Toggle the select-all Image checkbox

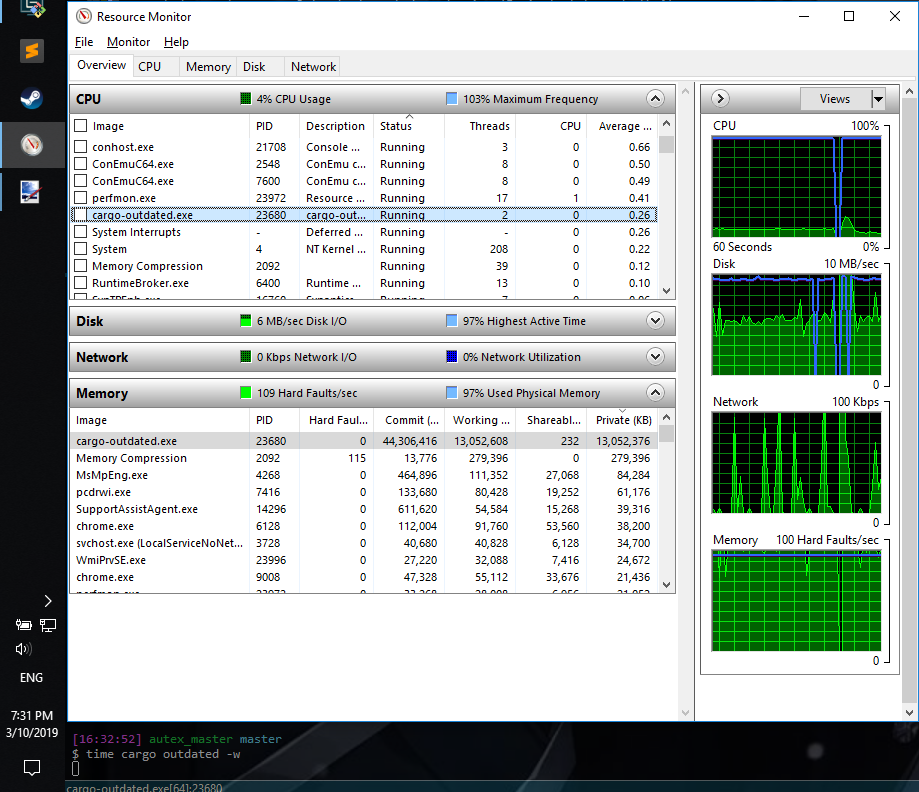coord(81,126)
